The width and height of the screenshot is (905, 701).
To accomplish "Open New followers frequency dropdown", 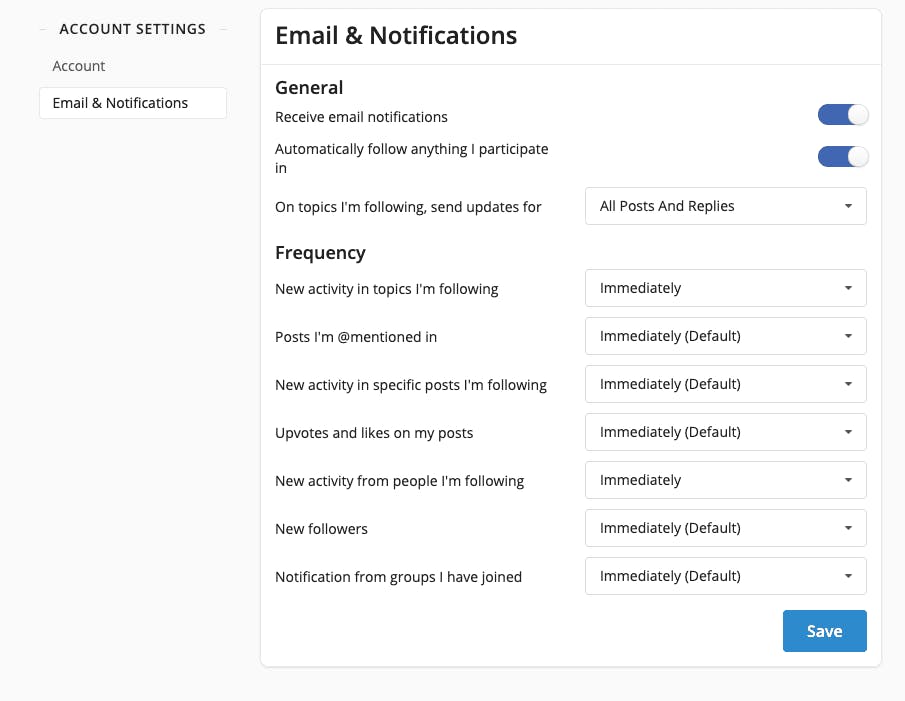I will pyautogui.click(x=726, y=528).
